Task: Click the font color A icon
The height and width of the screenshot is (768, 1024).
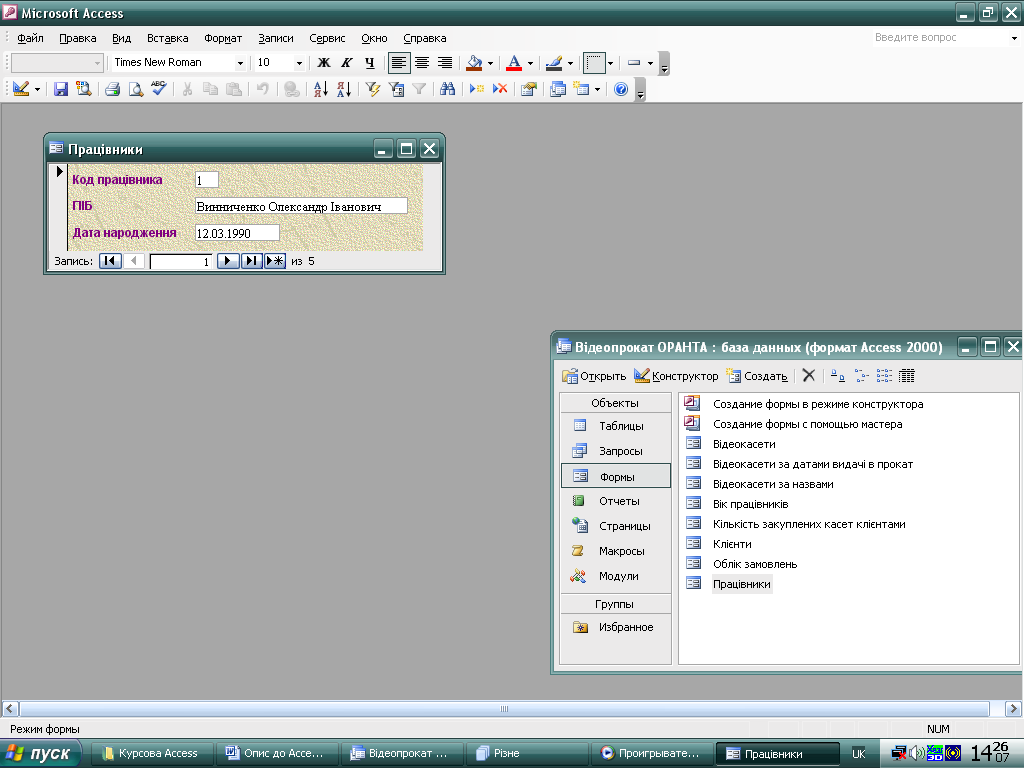Action: coord(514,63)
